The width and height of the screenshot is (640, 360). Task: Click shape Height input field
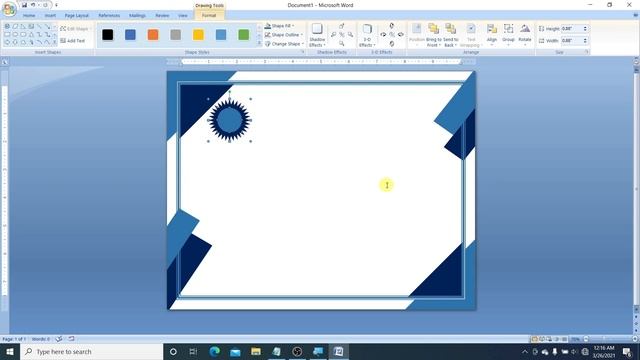(x=571, y=29)
